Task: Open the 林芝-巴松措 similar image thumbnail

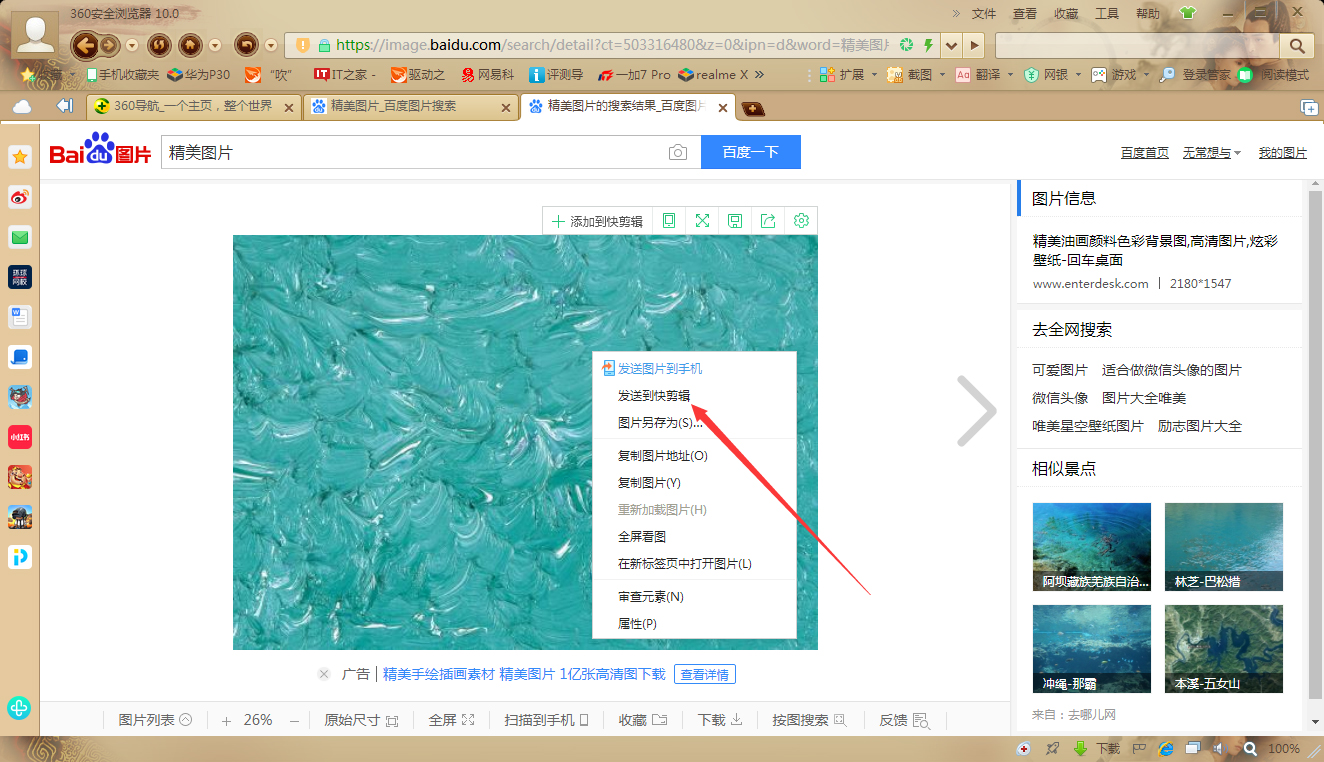Action: [1223, 547]
